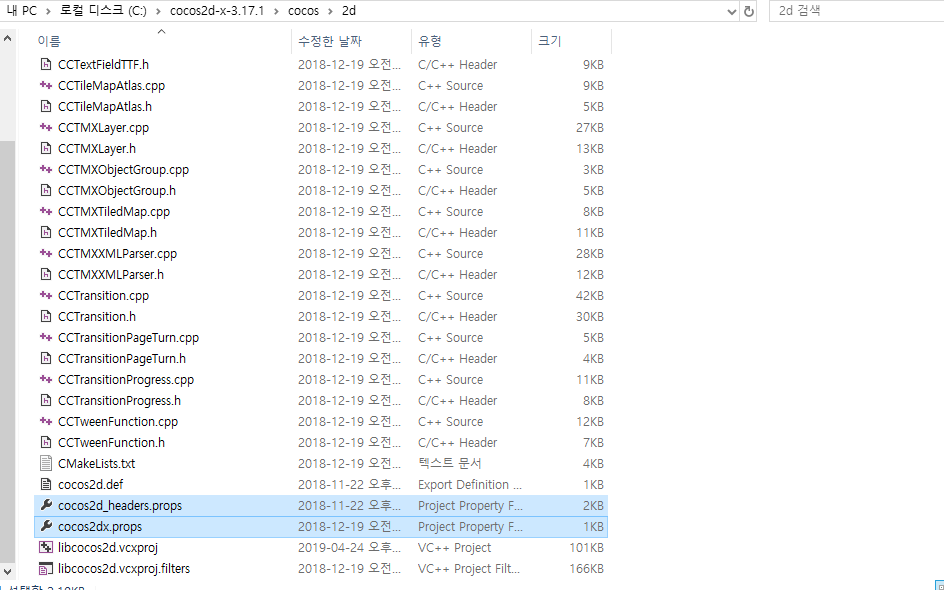
Task: Select the file name cocos2d_headers.props
Action: (120, 506)
